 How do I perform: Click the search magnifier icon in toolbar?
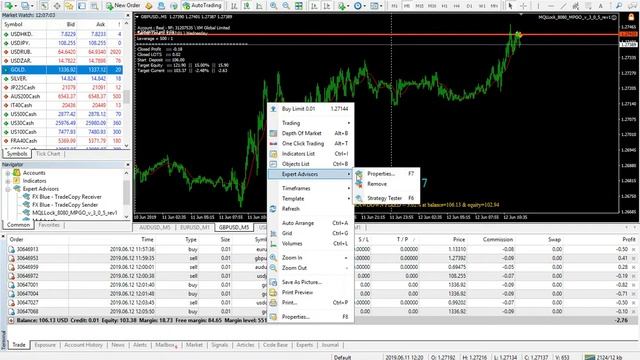coord(619,6)
